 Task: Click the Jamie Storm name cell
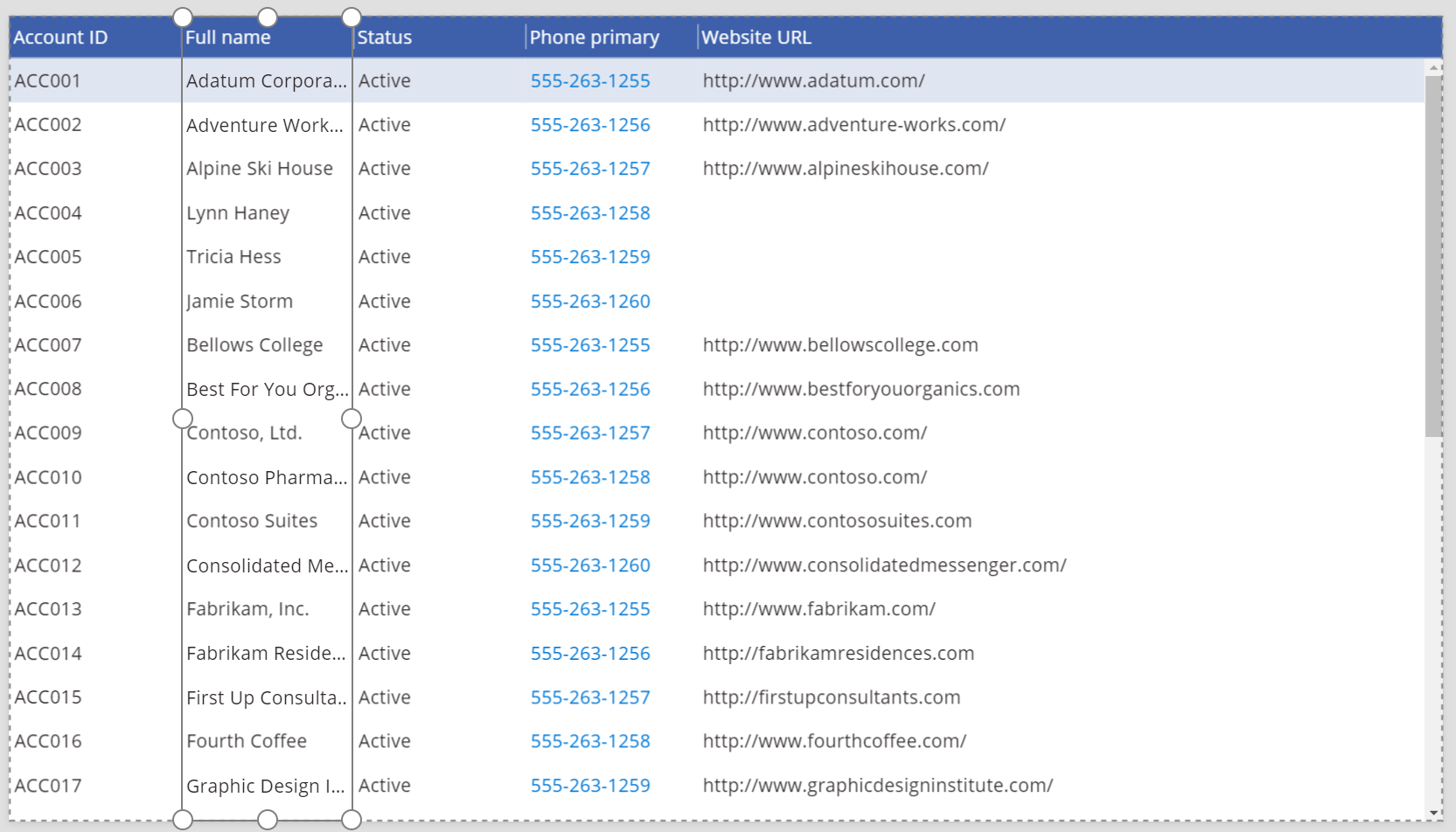pyautogui.click(x=240, y=302)
